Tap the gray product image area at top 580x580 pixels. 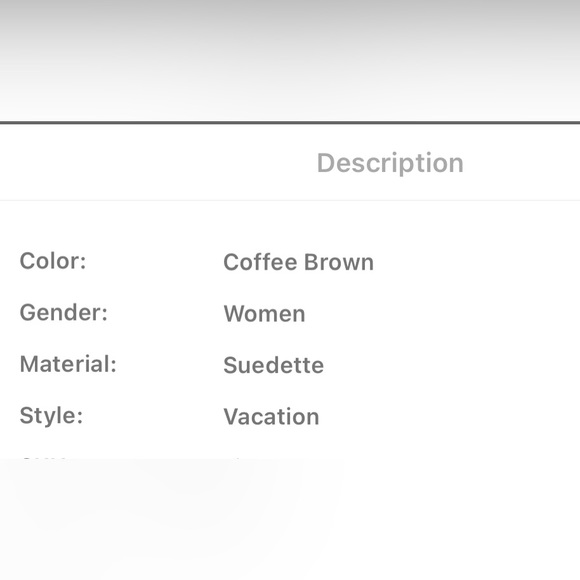pyautogui.click(x=290, y=60)
